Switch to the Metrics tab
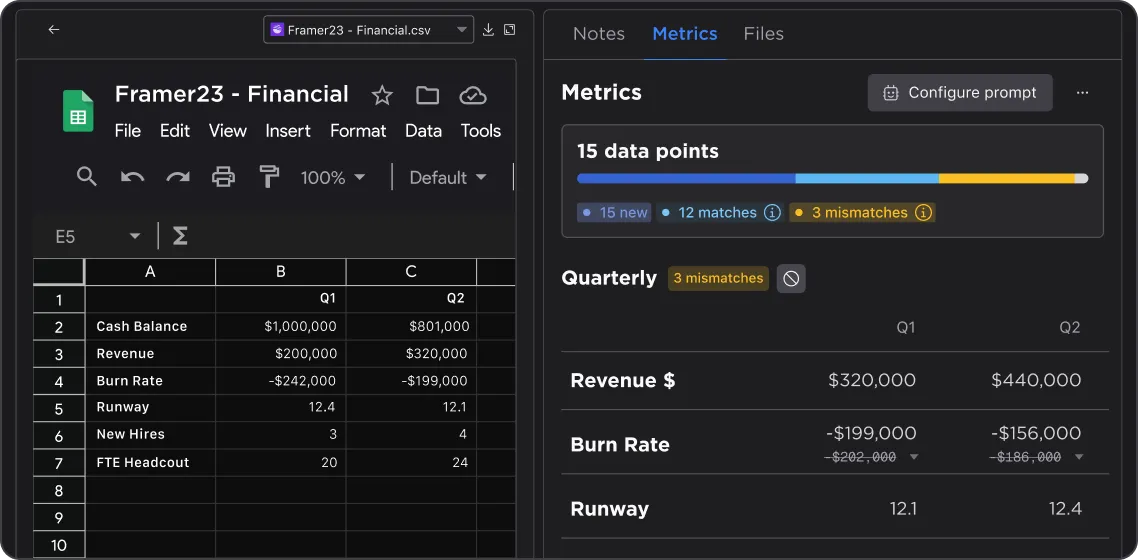The width and height of the screenshot is (1138, 560). (x=685, y=33)
